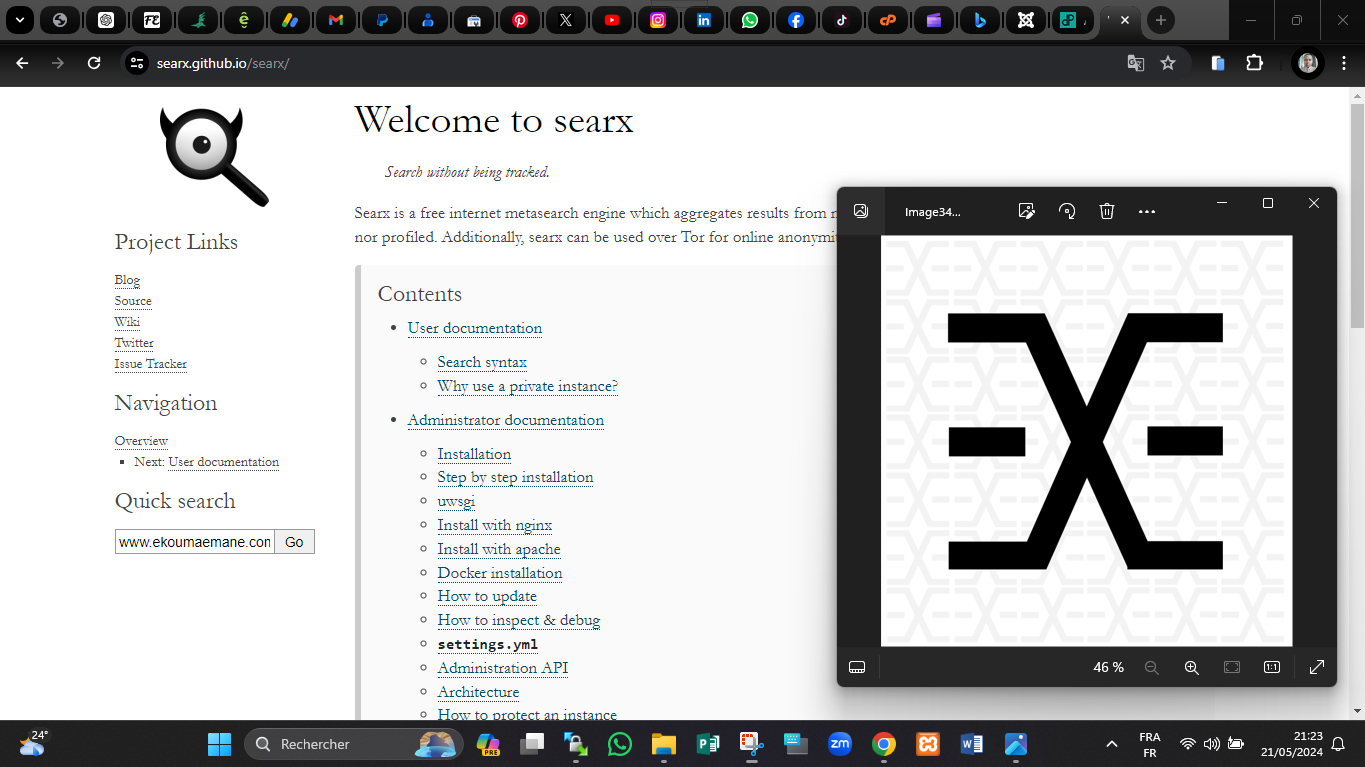The image size is (1365, 767).
Task: Bookmark this page with the star
Action: pyautogui.click(x=1167, y=63)
